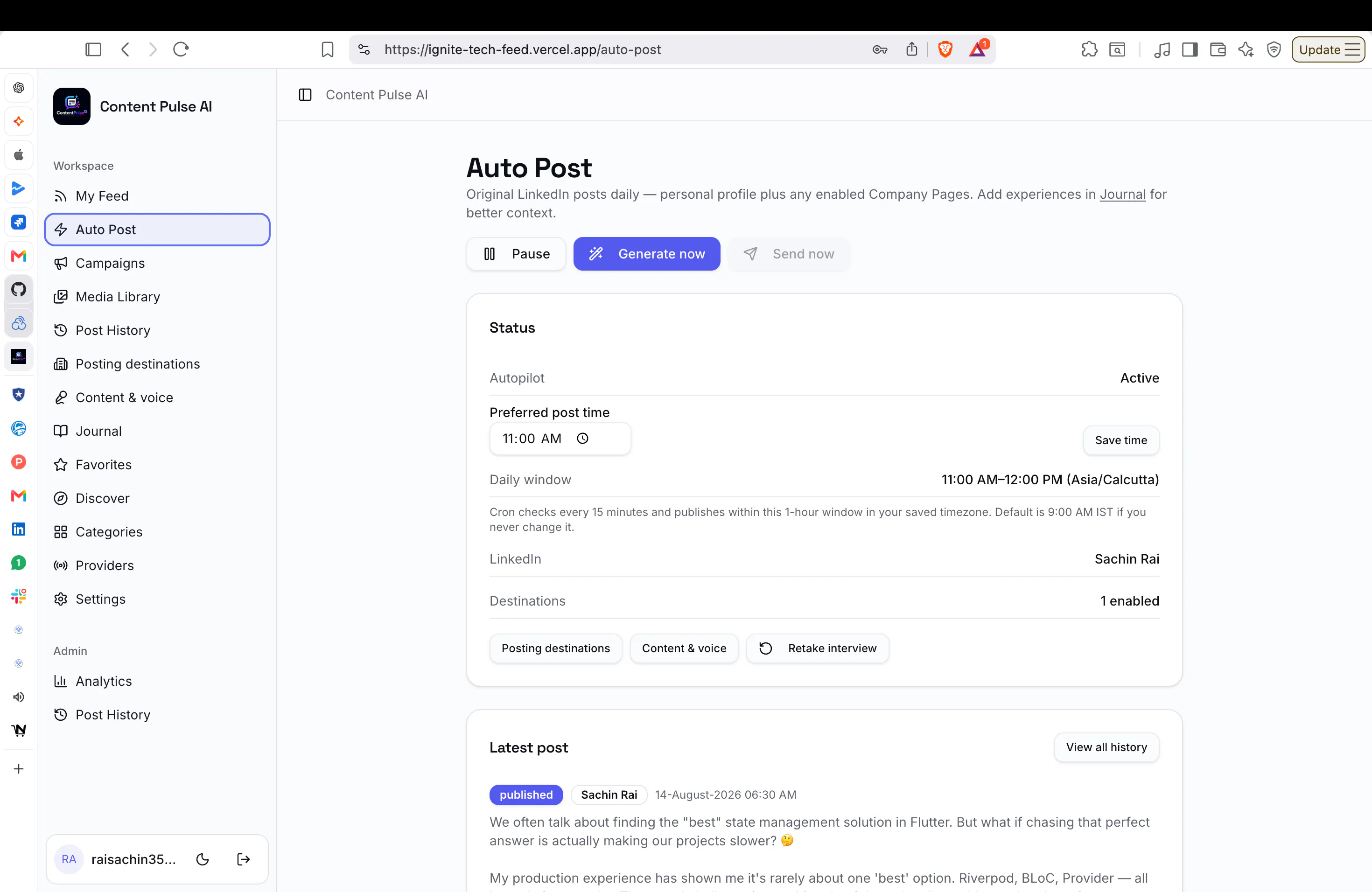Go to Favorites
1372x892 pixels.
coord(157,465)
